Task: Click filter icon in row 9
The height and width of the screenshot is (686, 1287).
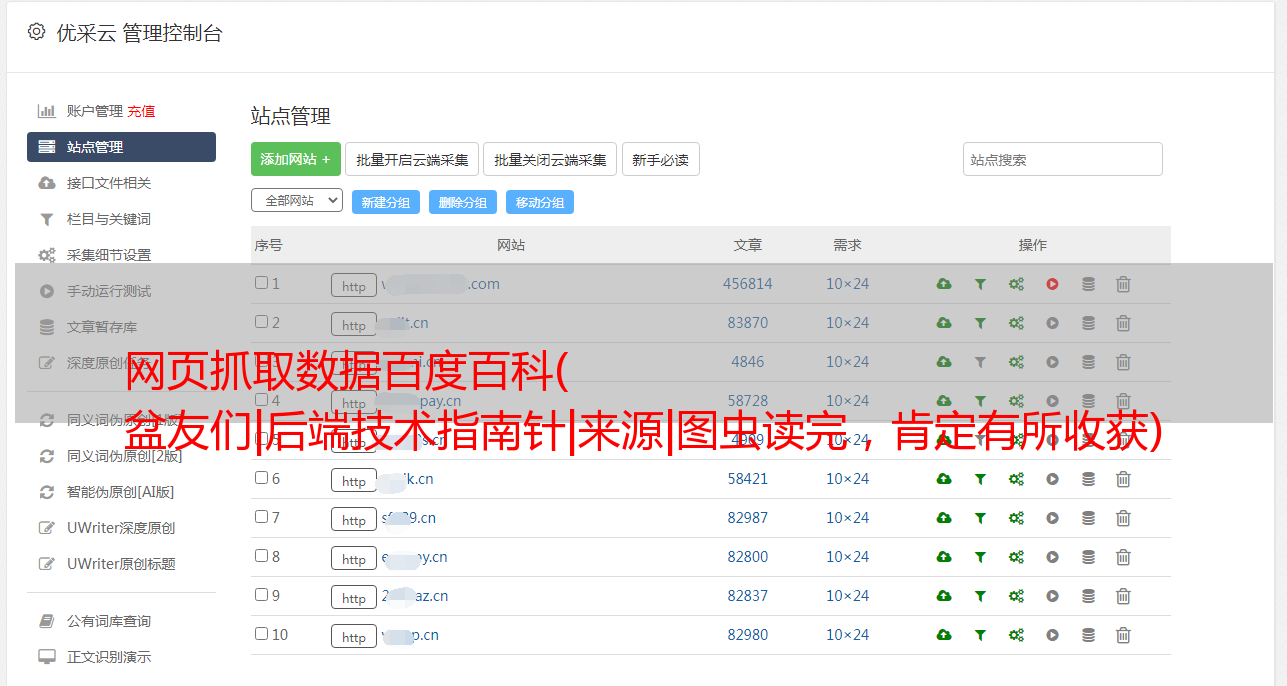Action: click(x=980, y=596)
